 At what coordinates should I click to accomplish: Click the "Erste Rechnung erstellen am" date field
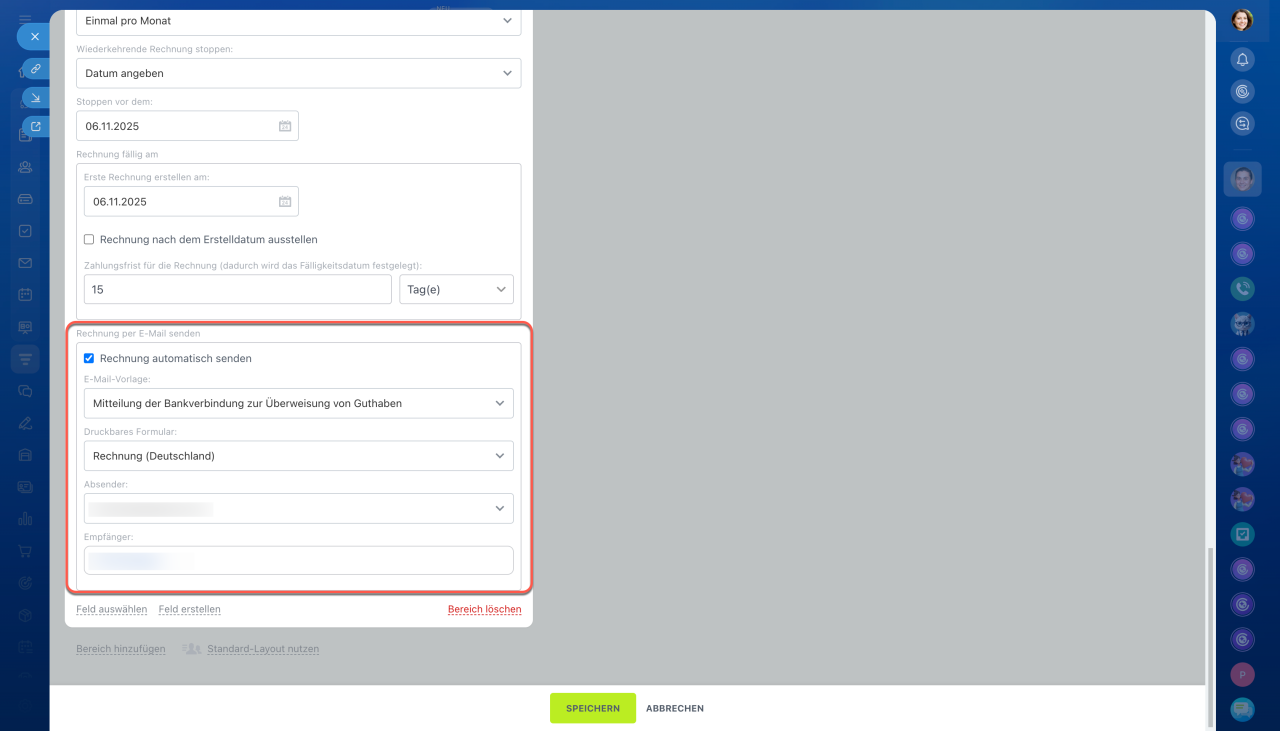(191, 202)
